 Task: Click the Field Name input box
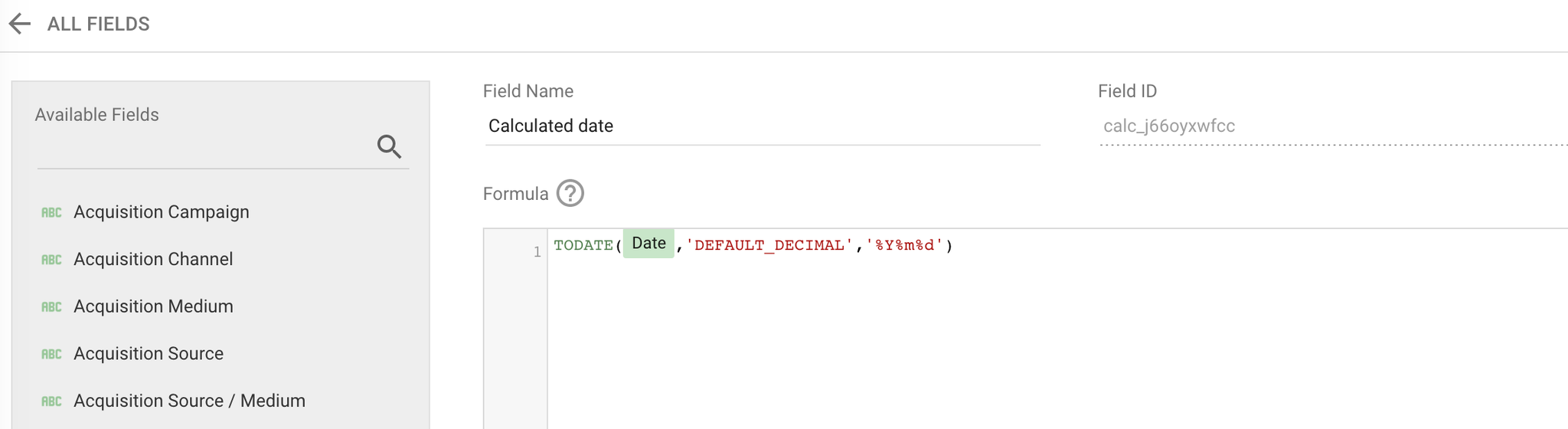point(762,126)
